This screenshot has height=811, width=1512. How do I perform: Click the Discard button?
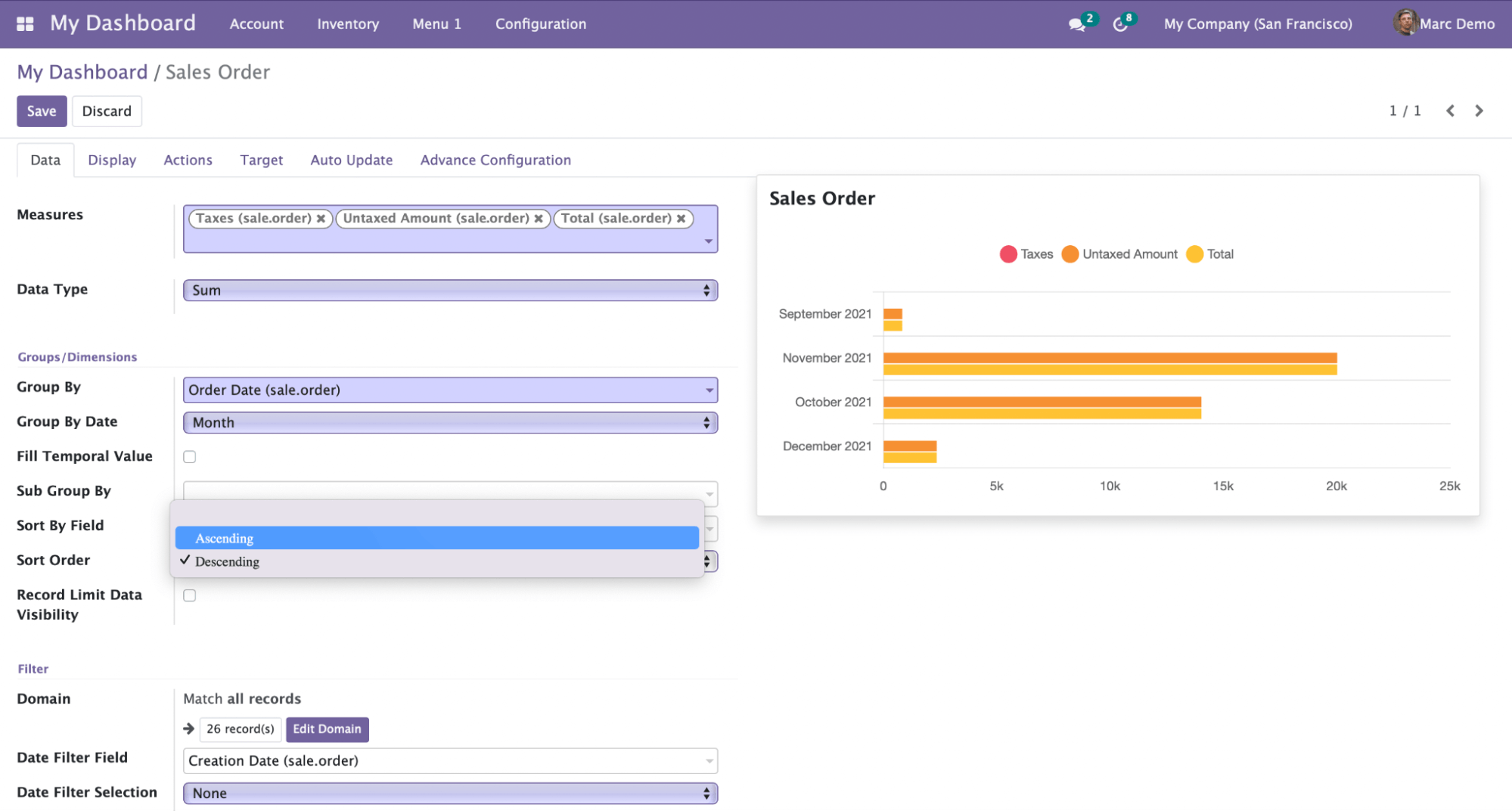coord(107,111)
